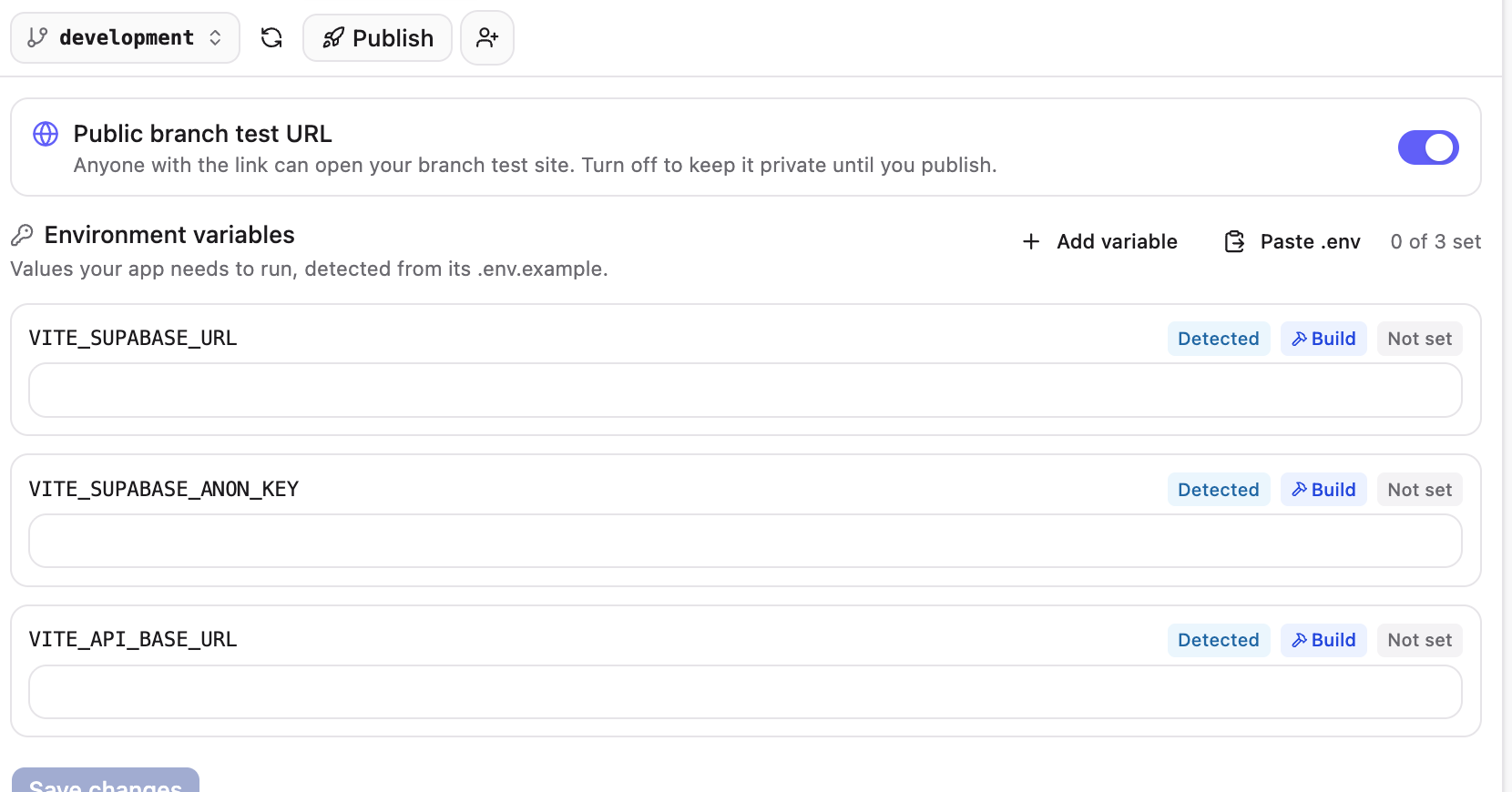Click Not set badge for VITE_SUPABASE_ANON_KEY
Viewport: 1512px width, 792px height.
(x=1419, y=490)
